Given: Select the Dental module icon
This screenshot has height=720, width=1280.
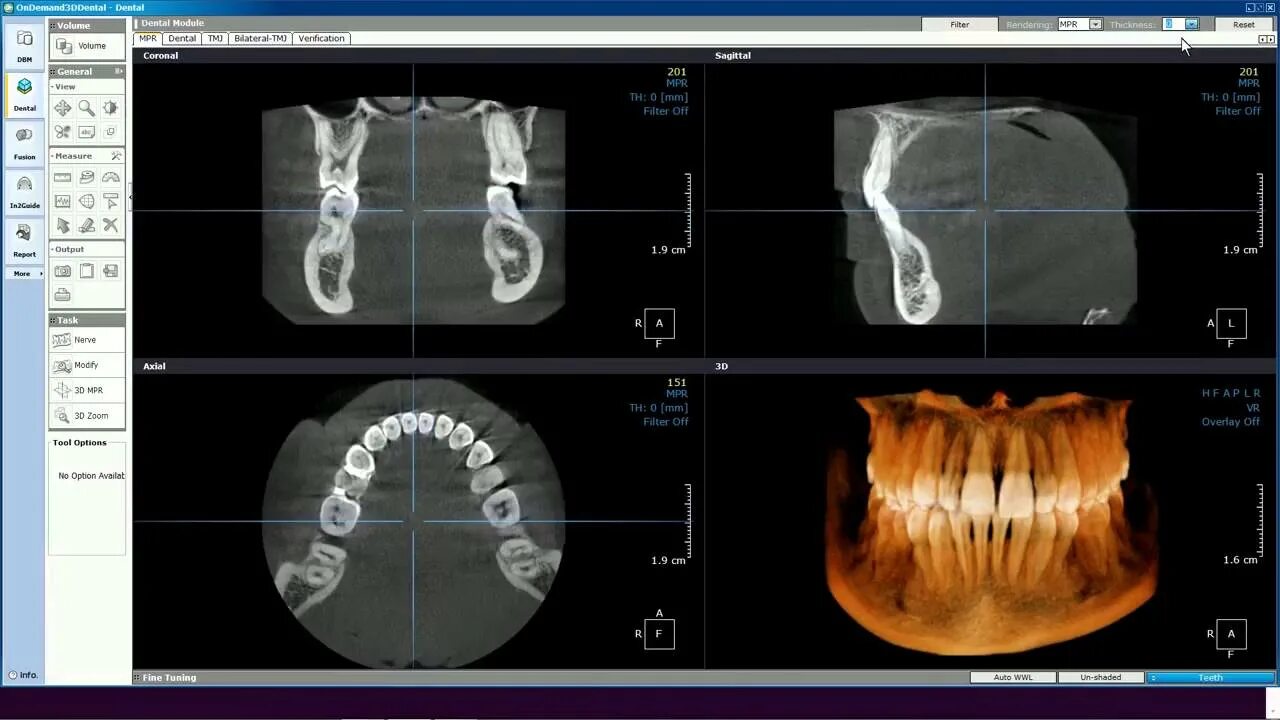Looking at the screenshot, I should tap(24, 94).
